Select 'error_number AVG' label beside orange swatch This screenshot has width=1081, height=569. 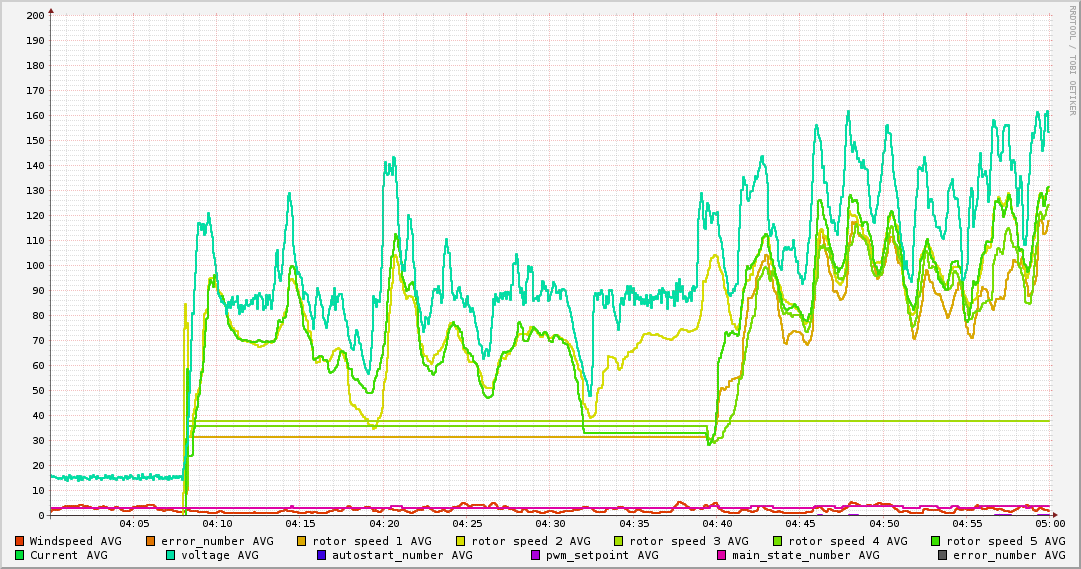point(217,541)
